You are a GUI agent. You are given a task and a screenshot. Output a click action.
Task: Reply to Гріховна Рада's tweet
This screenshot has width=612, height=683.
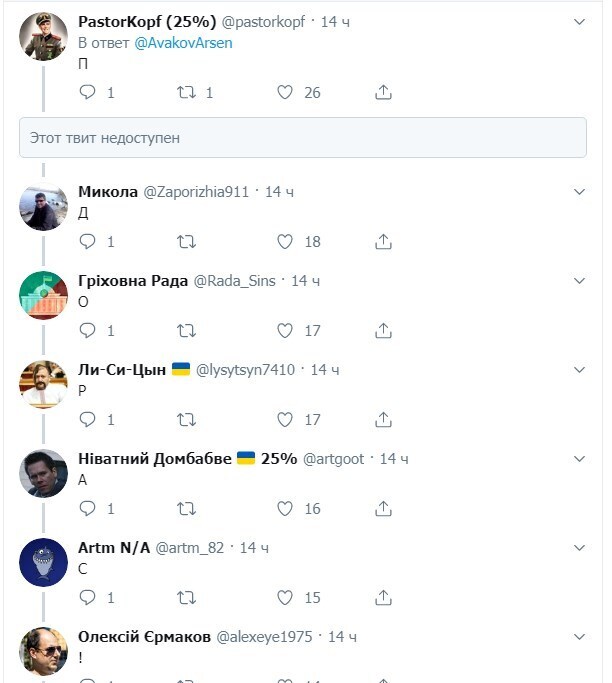coord(87,330)
